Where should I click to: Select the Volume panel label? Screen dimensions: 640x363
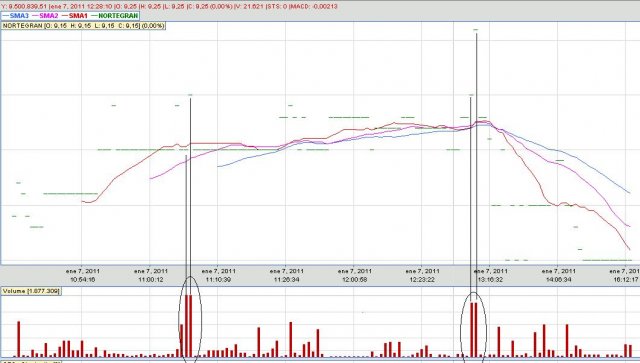coord(31,291)
